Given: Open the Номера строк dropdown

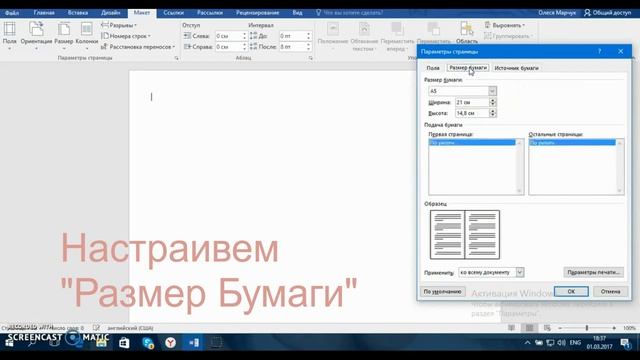Looking at the screenshot, I should pos(126,36).
